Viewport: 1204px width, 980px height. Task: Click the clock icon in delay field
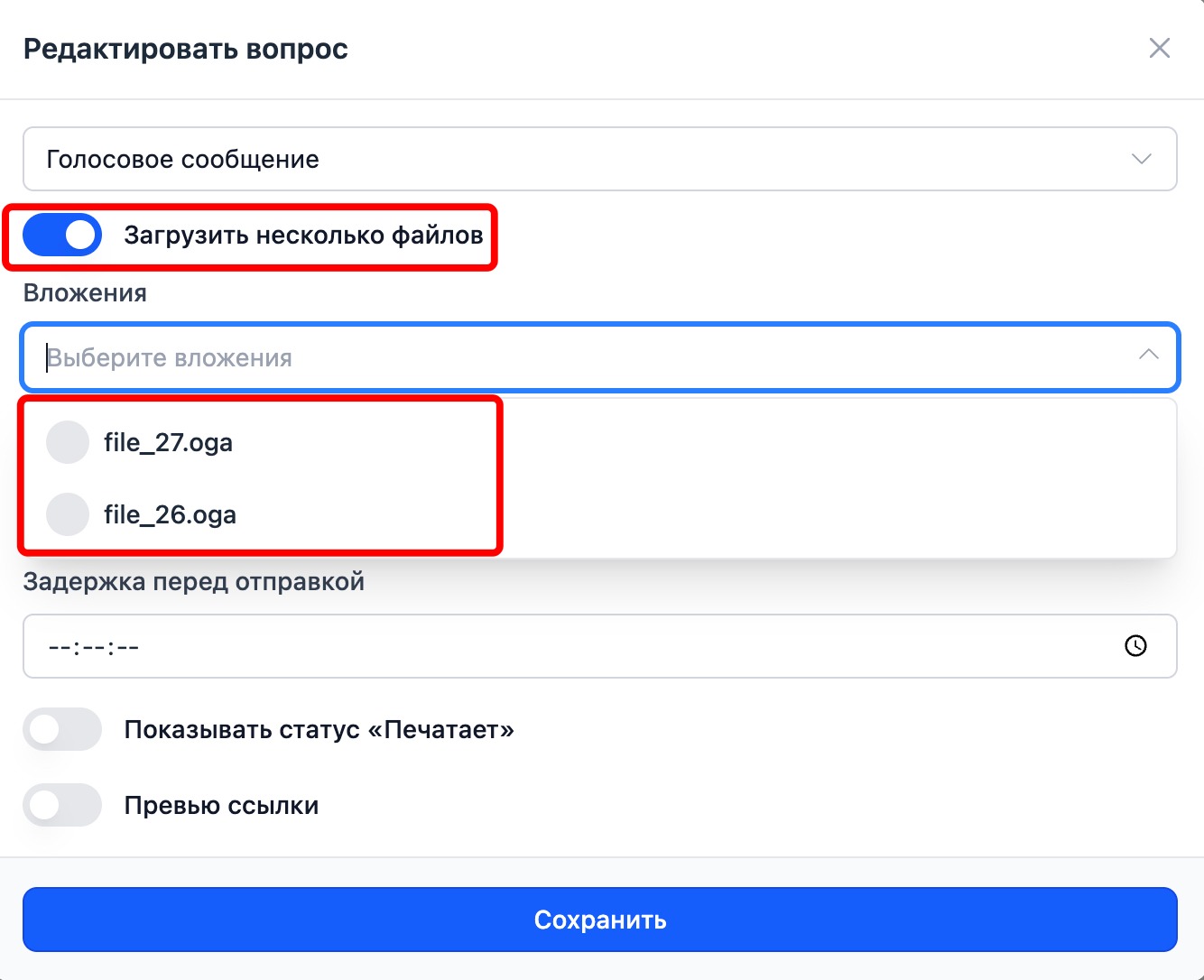tap(1135, 645)
